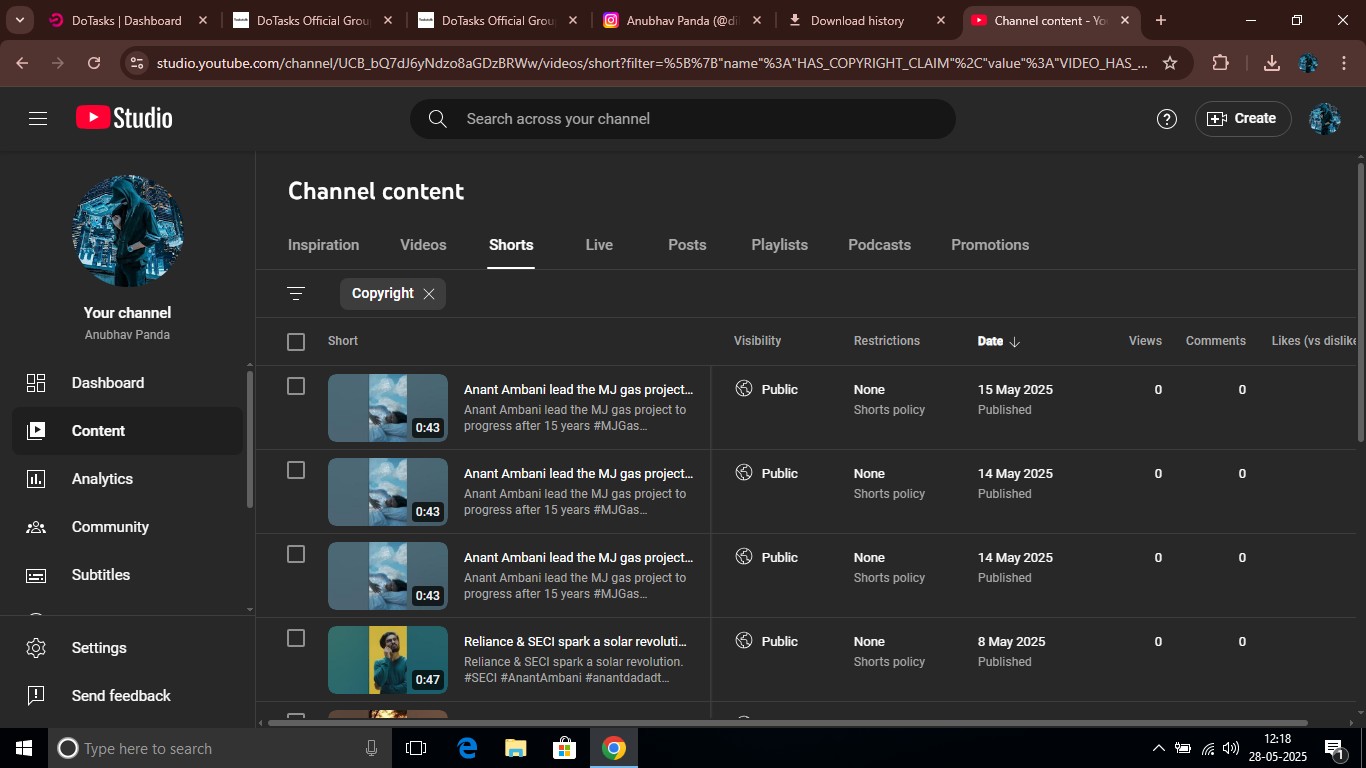1366x768 pixels.
Task: Change Public visibility of 8 May short
Action: point(767,642)
